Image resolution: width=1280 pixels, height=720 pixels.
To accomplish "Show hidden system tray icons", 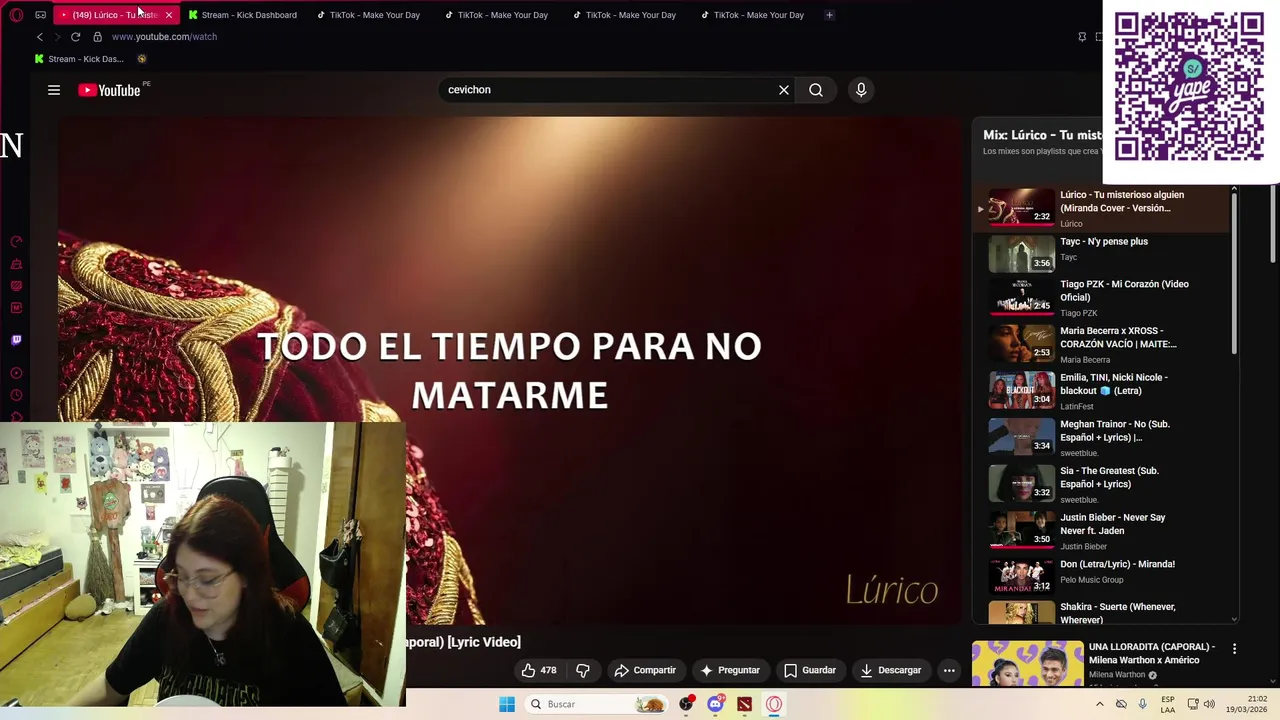I will (1100, 704).
